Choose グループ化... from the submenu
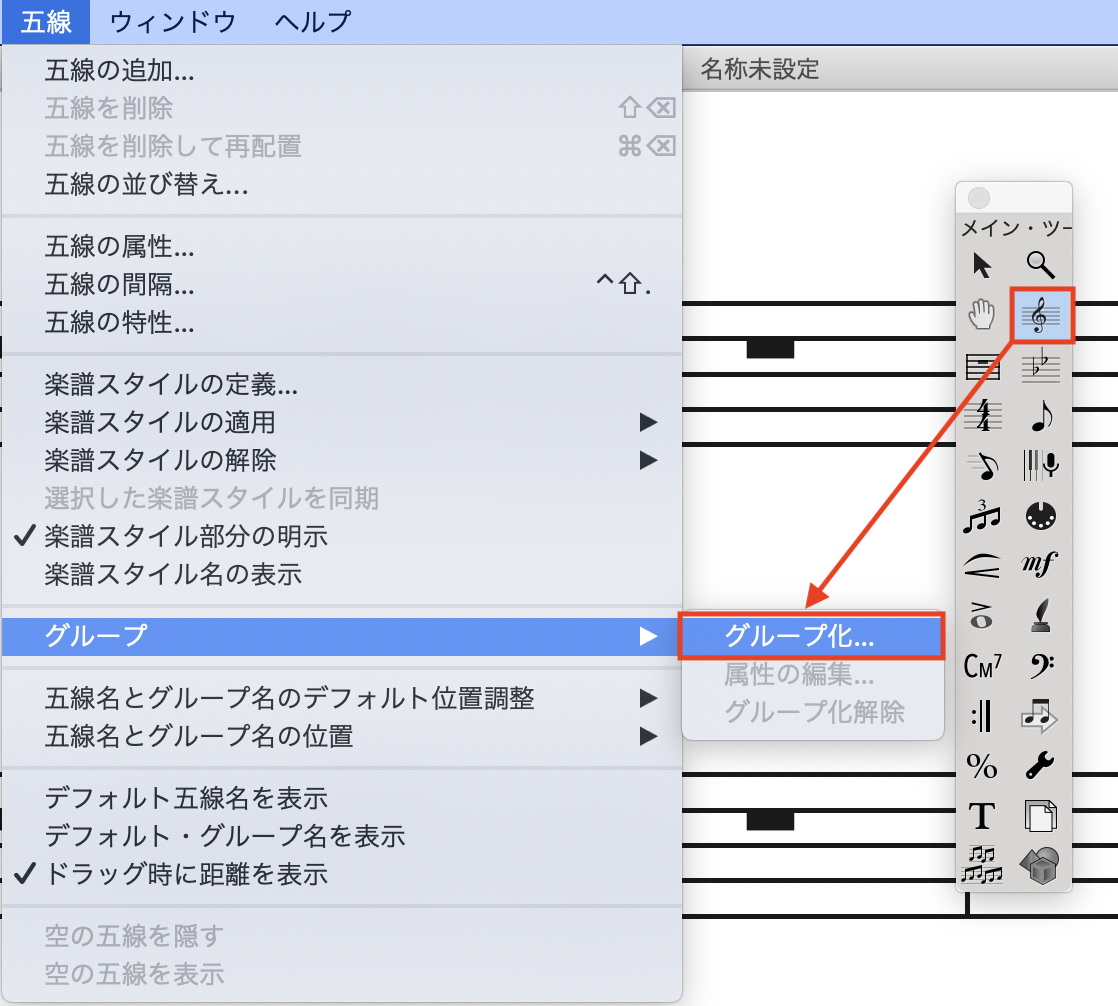Screen dimensions: 1118x1006 pos(811,636)
